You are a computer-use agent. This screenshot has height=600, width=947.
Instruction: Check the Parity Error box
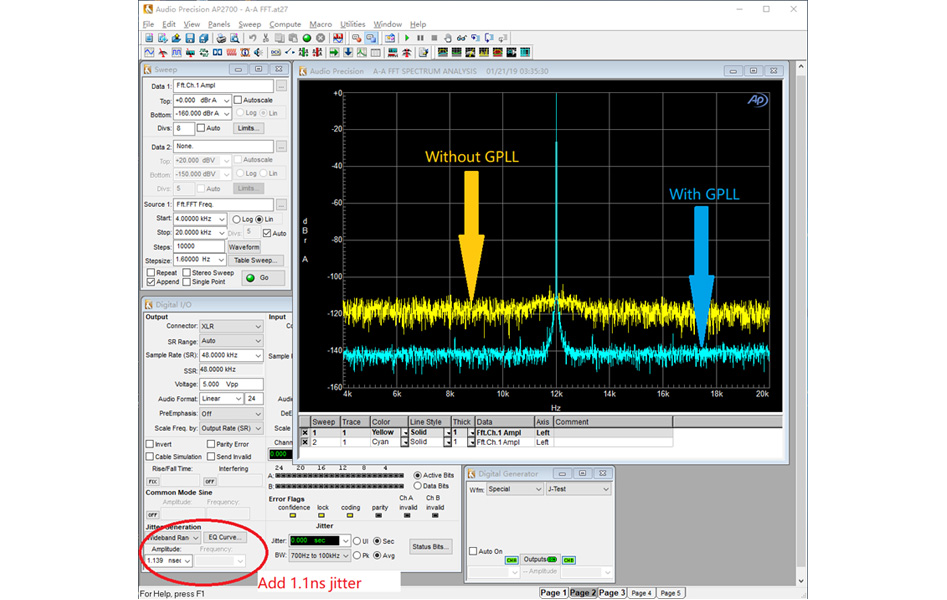pos(211,444)
